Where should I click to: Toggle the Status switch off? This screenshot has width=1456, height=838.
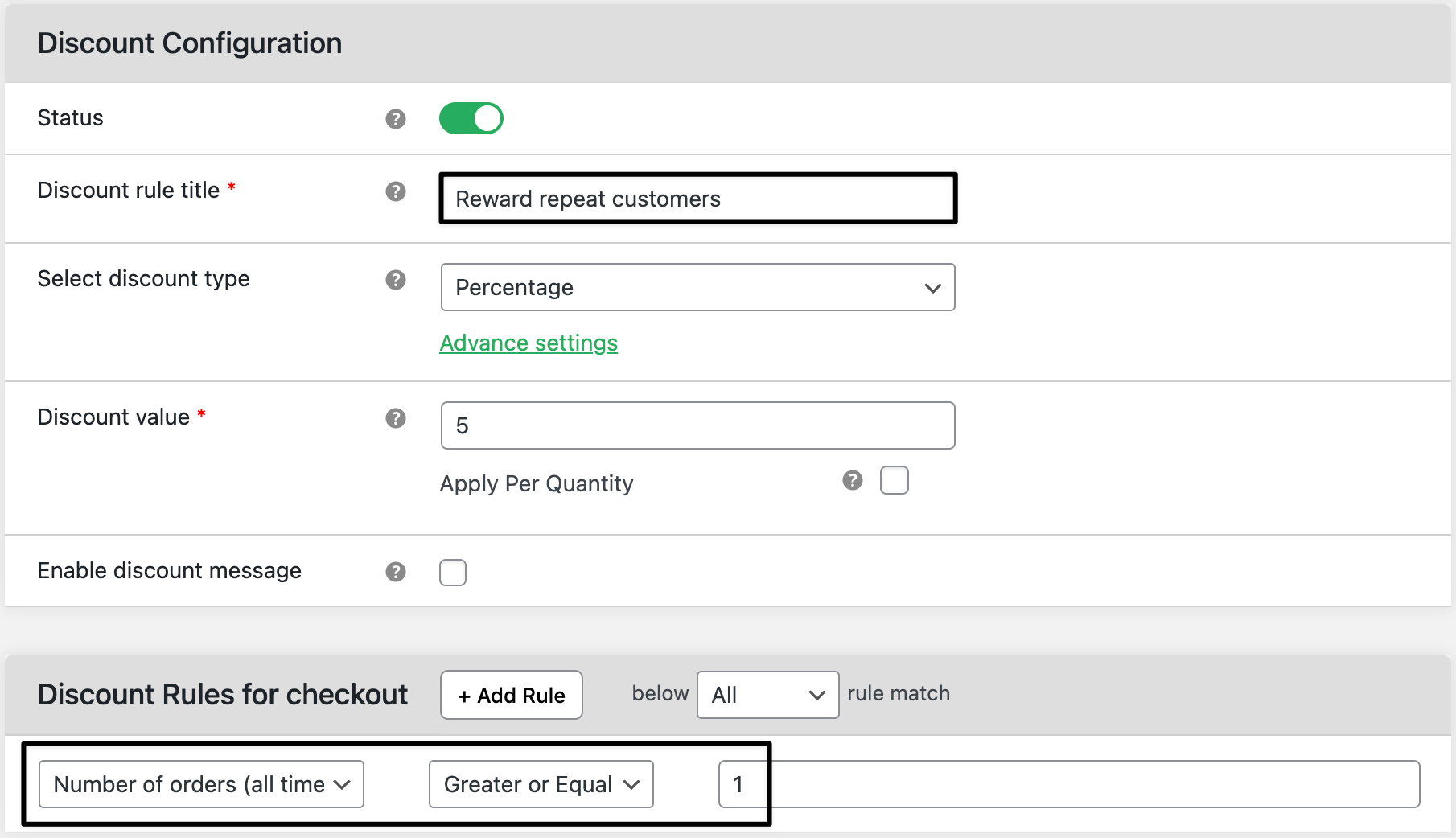(471, 118)
